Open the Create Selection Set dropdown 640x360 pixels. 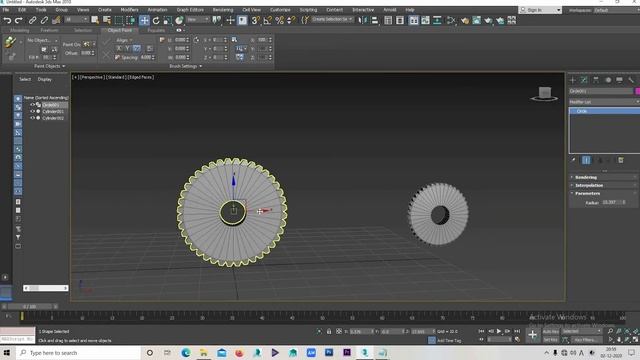point(332,20)
